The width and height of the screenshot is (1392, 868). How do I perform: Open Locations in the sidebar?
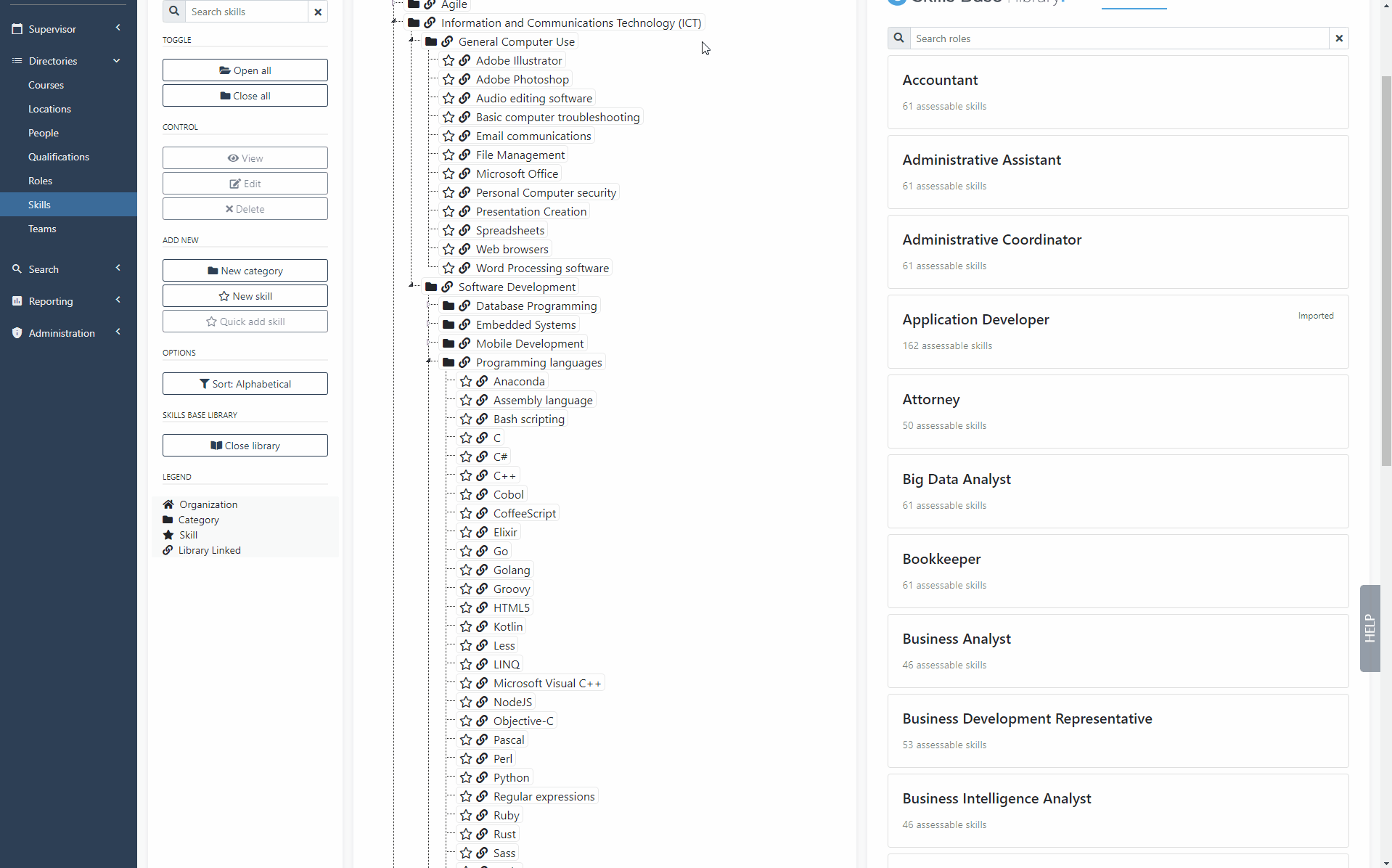click(x=49, y=109)
